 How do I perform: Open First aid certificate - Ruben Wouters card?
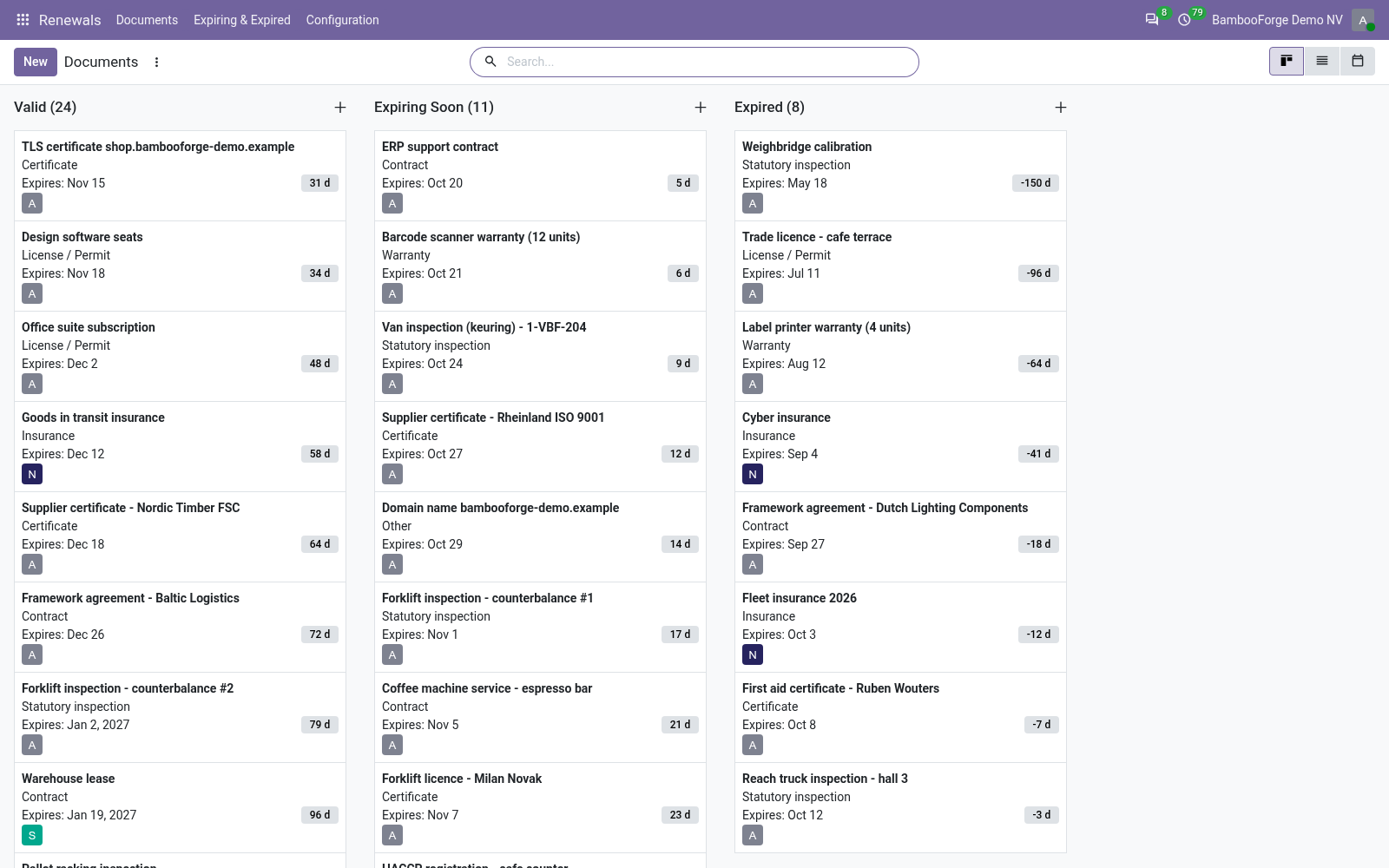900,717
